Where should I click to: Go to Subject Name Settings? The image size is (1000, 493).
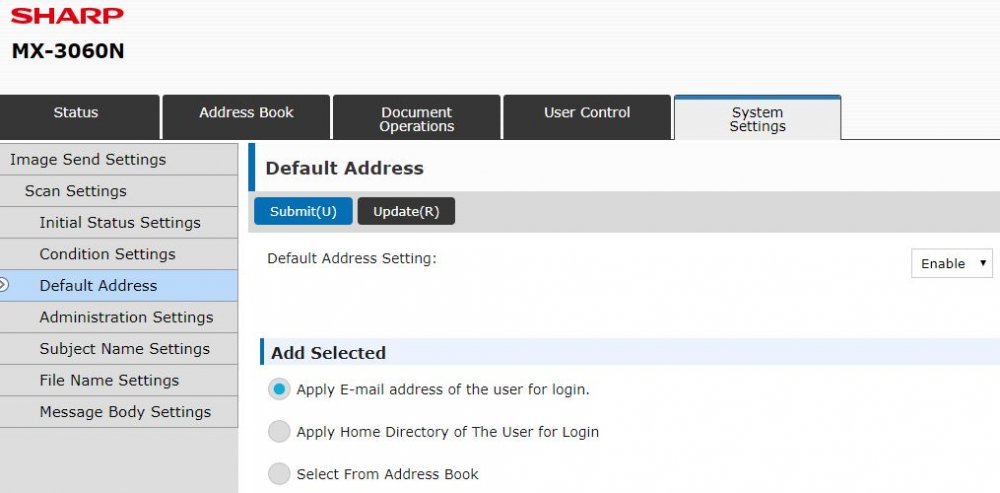click(x=124, y=349)
